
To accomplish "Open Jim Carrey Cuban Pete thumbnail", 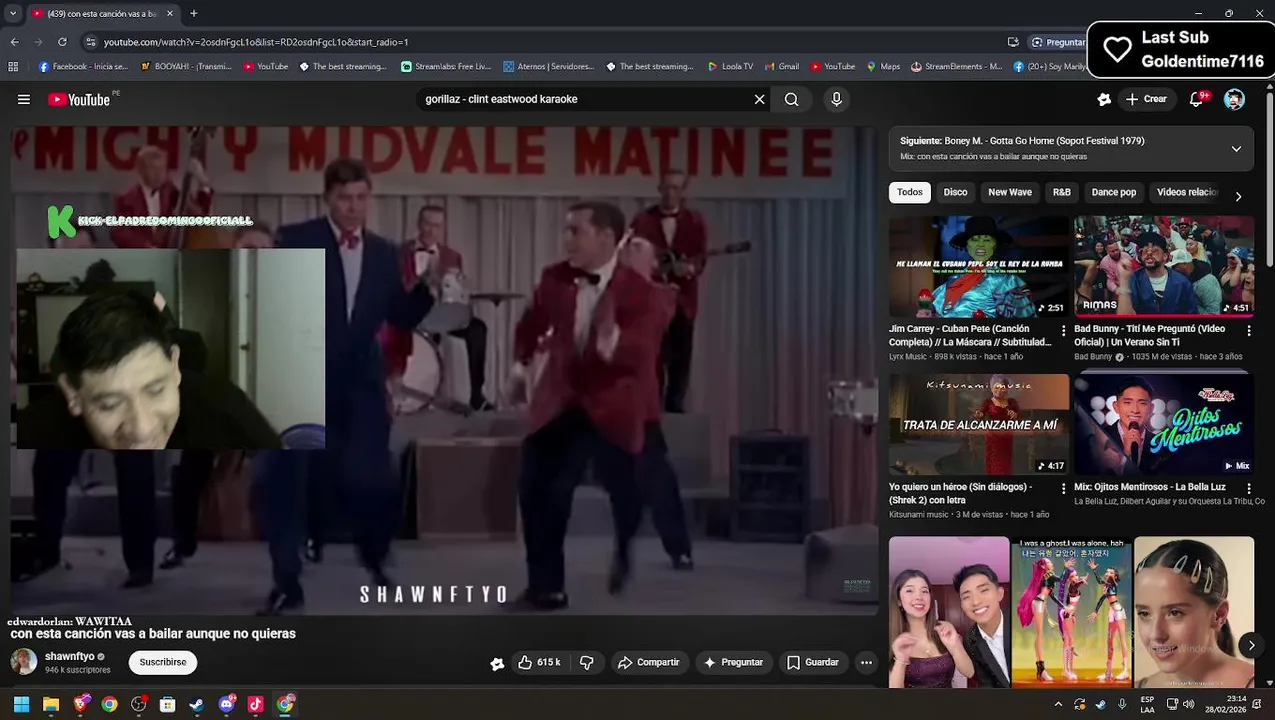I will (x=979, y=266).
